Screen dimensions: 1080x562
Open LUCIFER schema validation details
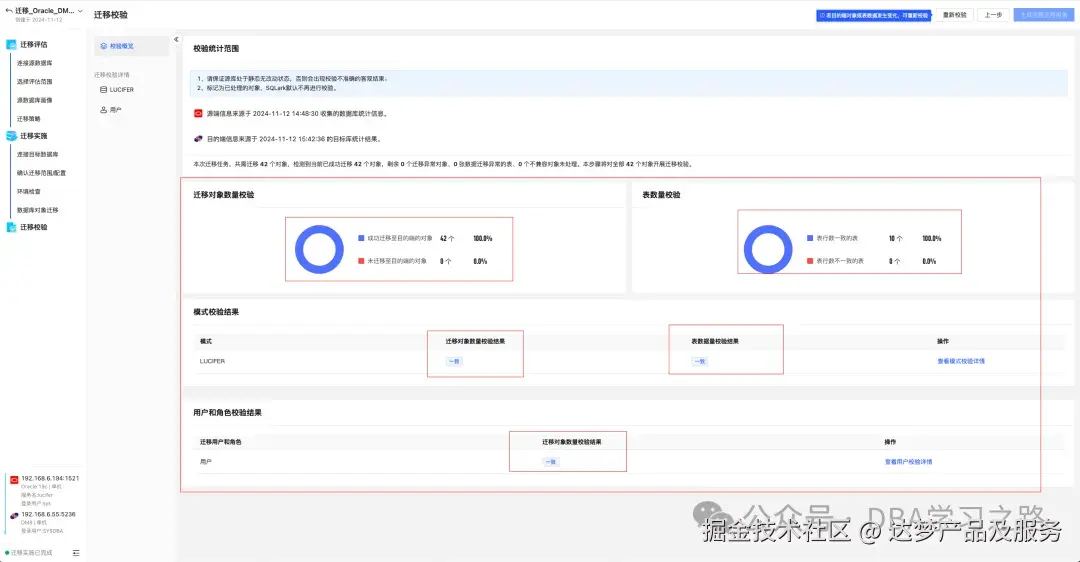pyautogui.click(x=122, y=90)
